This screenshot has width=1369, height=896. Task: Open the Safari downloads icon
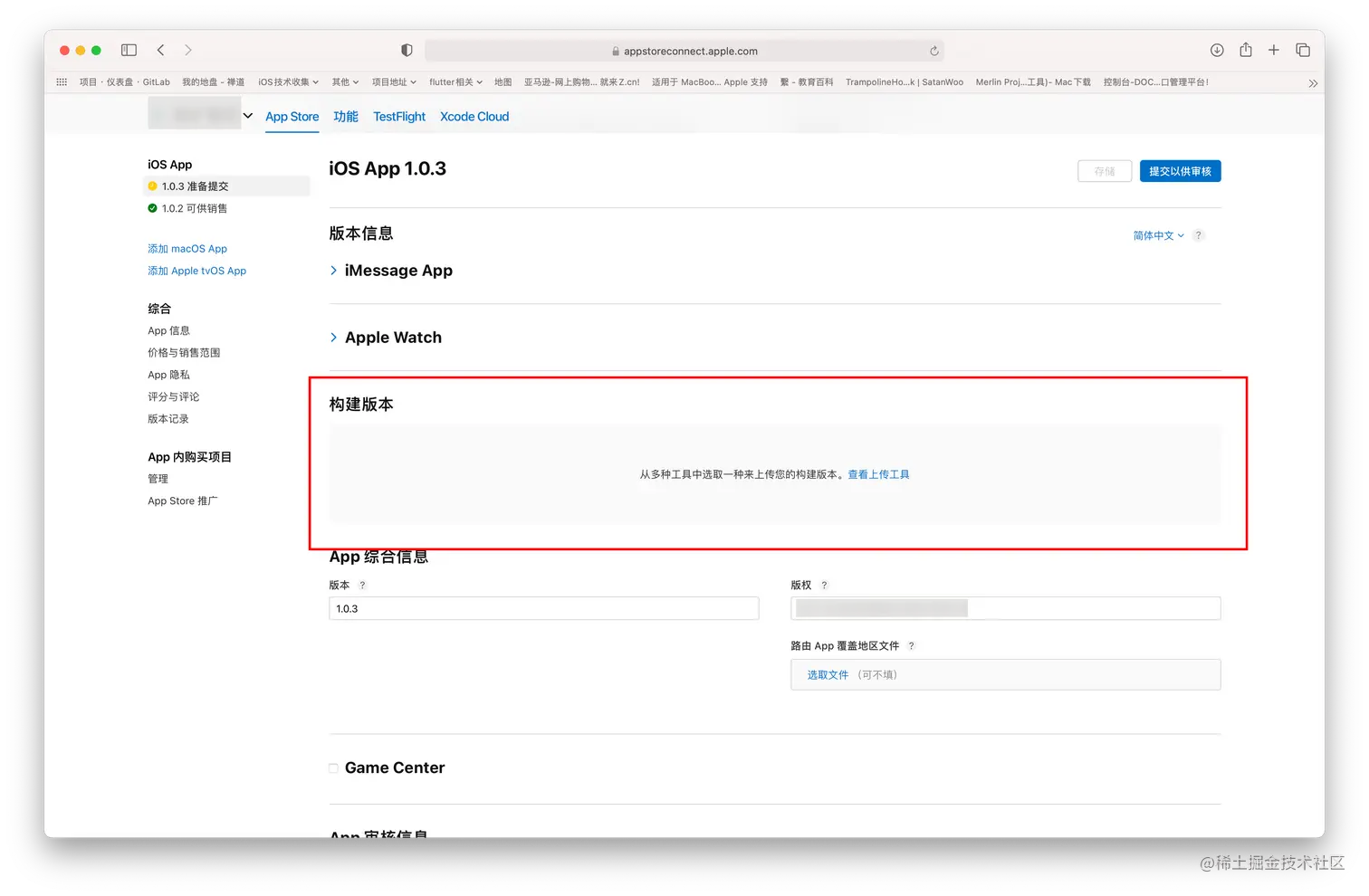point(1217,50)
